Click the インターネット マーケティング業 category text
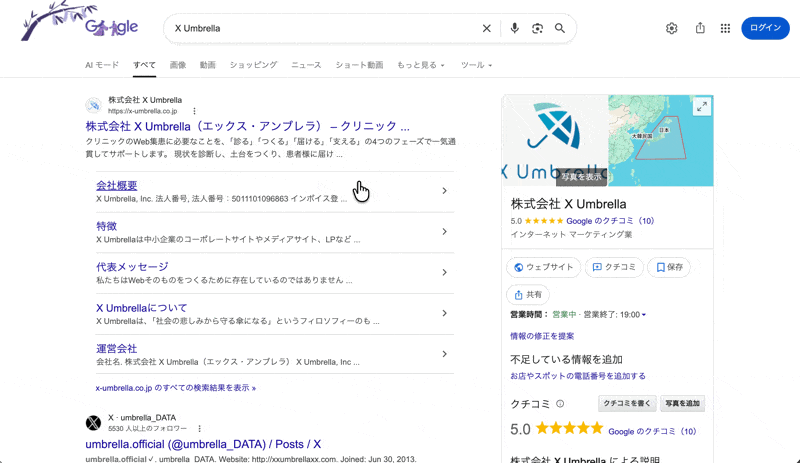 click(571, 234)
